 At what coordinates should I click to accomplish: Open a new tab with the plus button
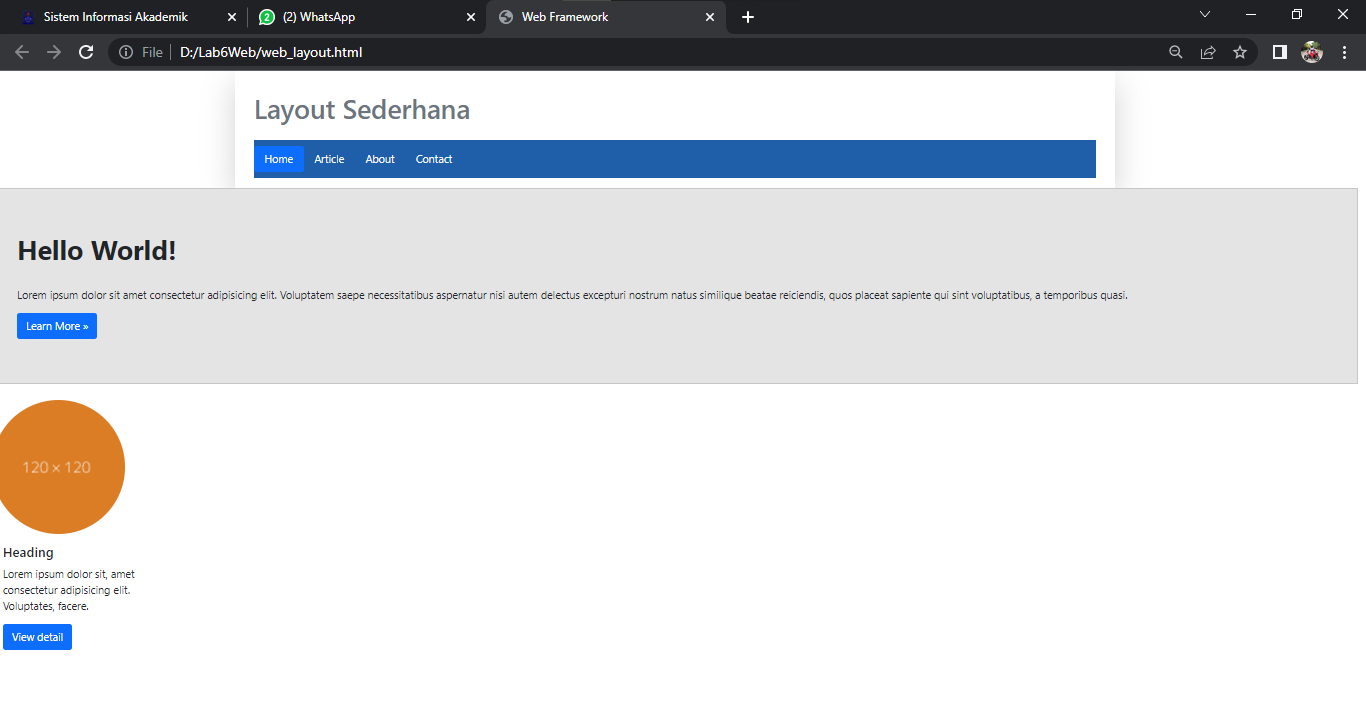click(747, 17)
